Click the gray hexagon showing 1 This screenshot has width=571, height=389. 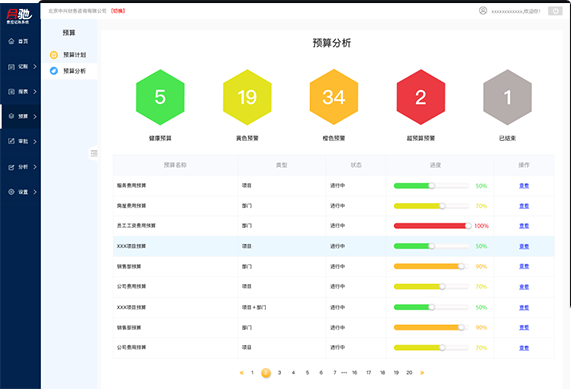click(x=507, y=97)
